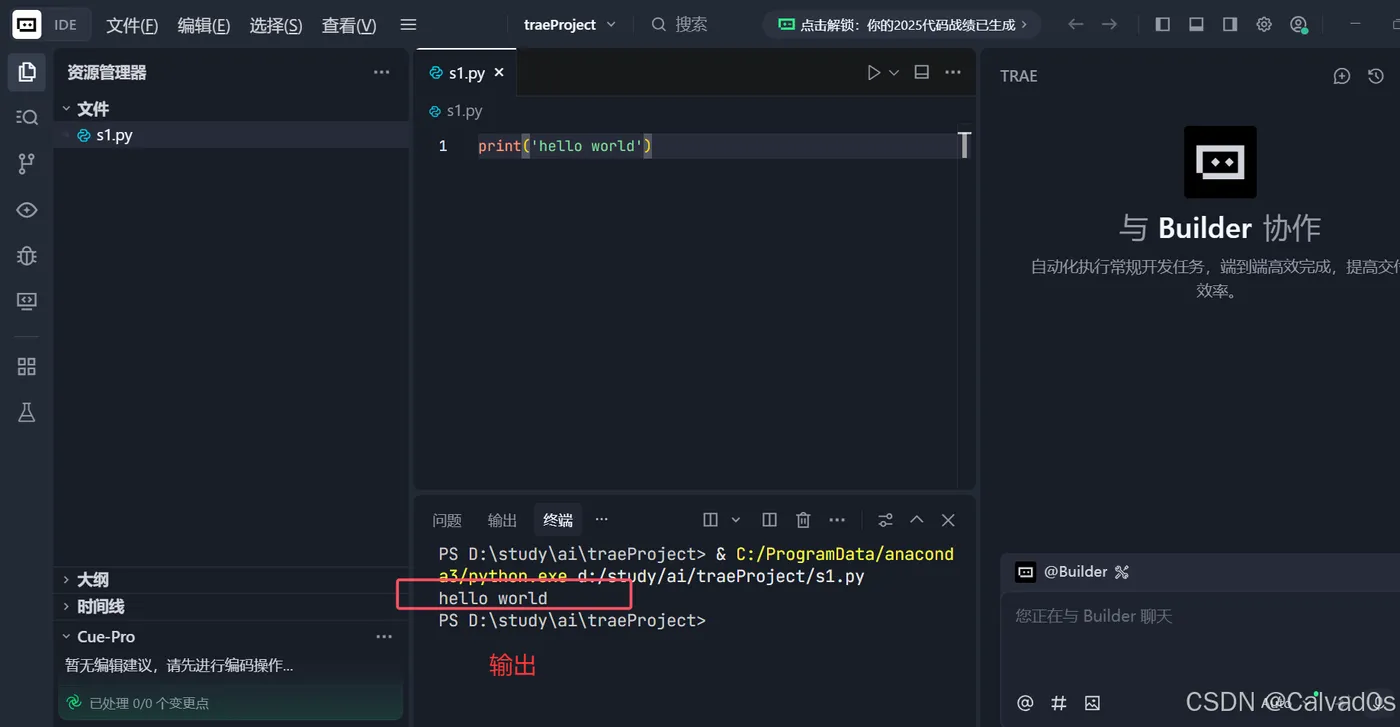This screenshot has height=727, width=1400.
Task: Open the run options dropdown arrow
Action: pyautogui.click(x=894, y=72)
